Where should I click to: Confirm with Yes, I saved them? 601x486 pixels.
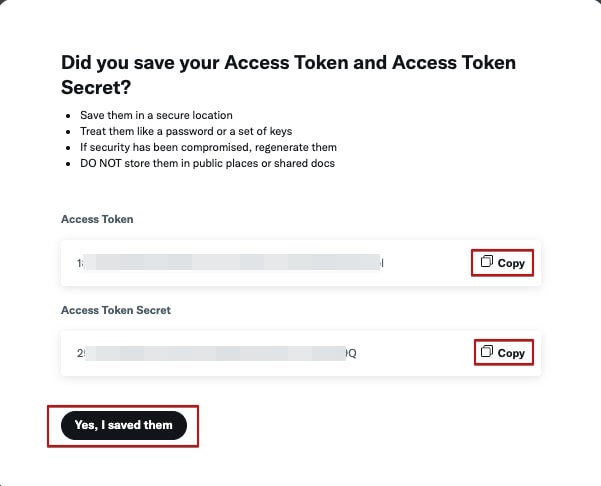pyautogui.click(x=124, y=425)
